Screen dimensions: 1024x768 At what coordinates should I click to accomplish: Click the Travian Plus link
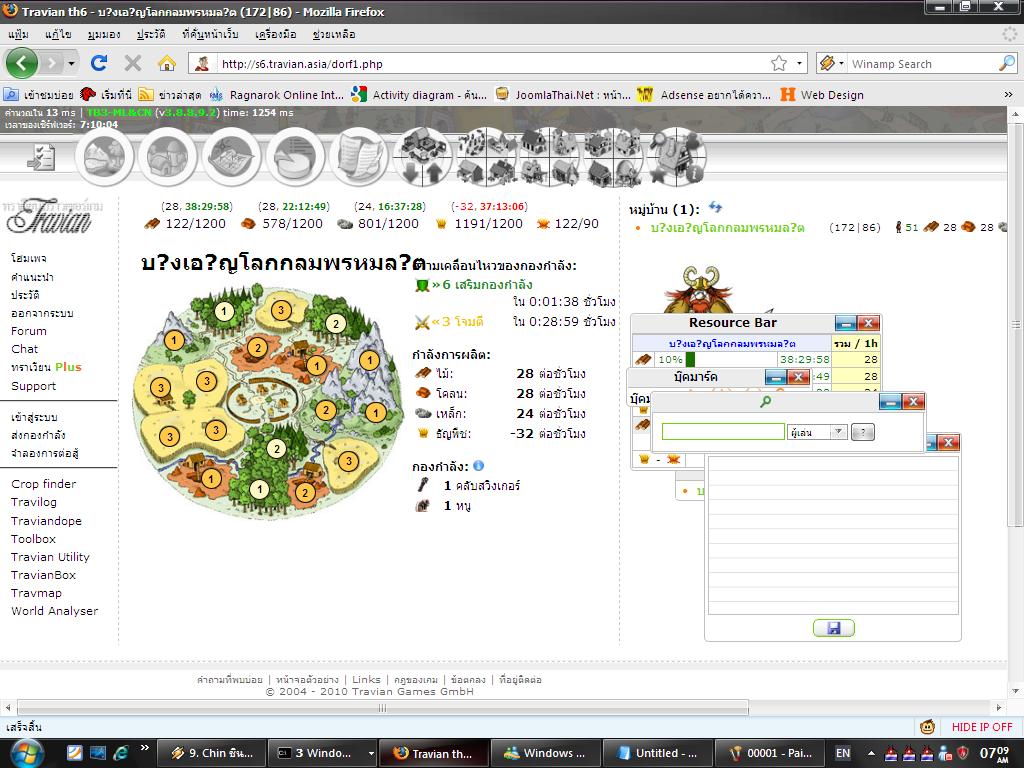(46, 367)
